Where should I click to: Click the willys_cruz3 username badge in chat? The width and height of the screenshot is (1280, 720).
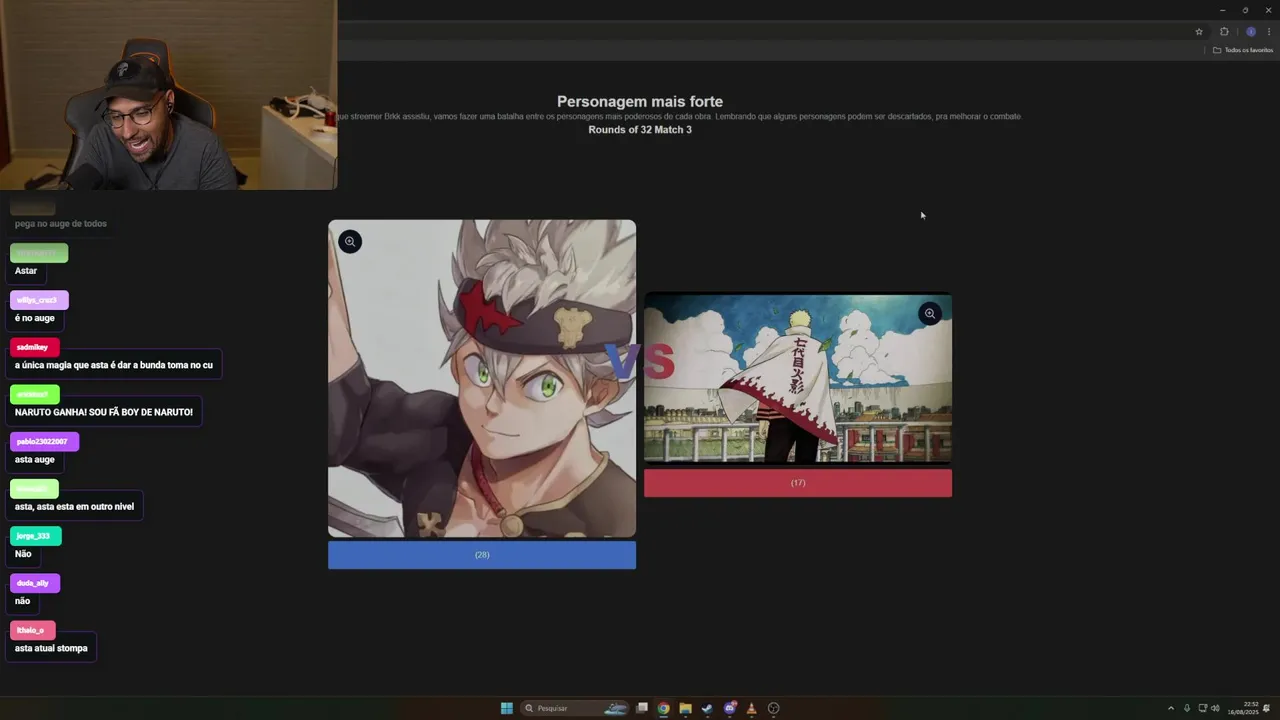pos(39,300)
